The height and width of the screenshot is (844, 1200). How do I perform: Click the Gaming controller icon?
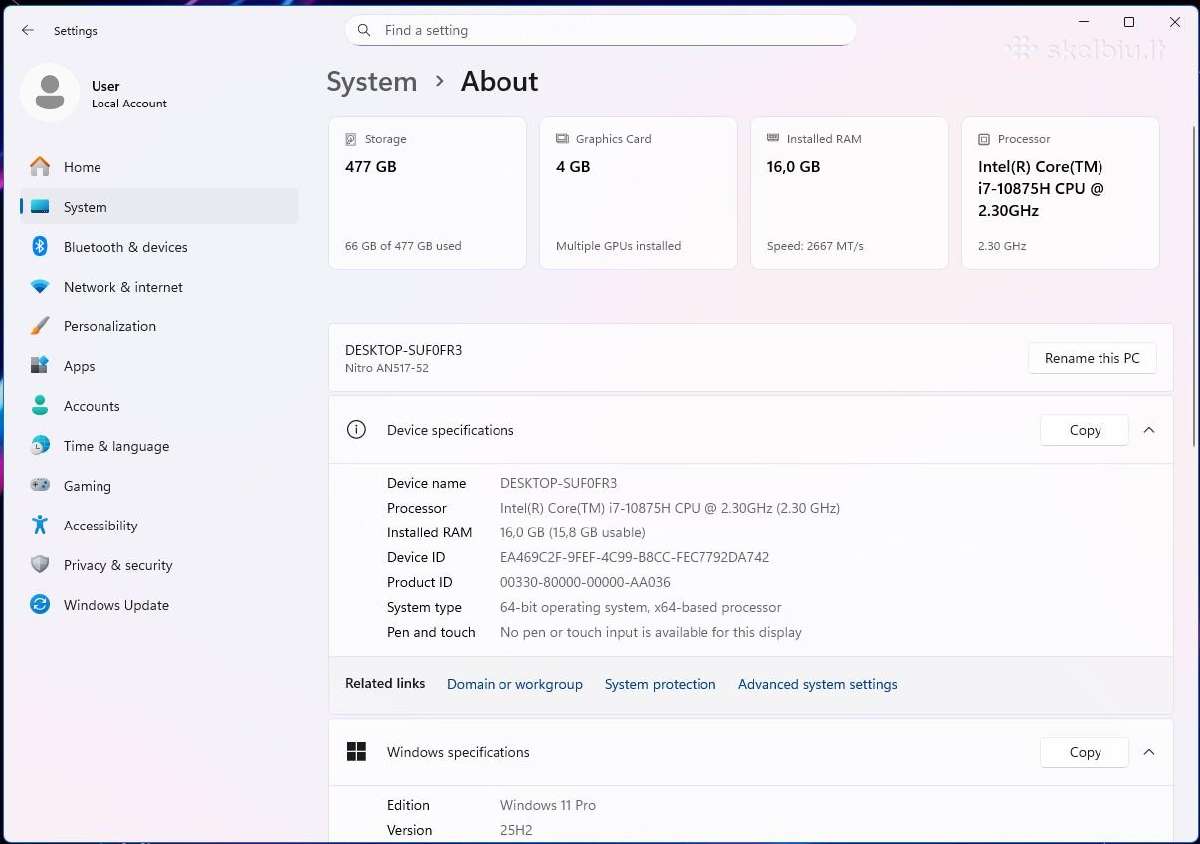point(40,485)
